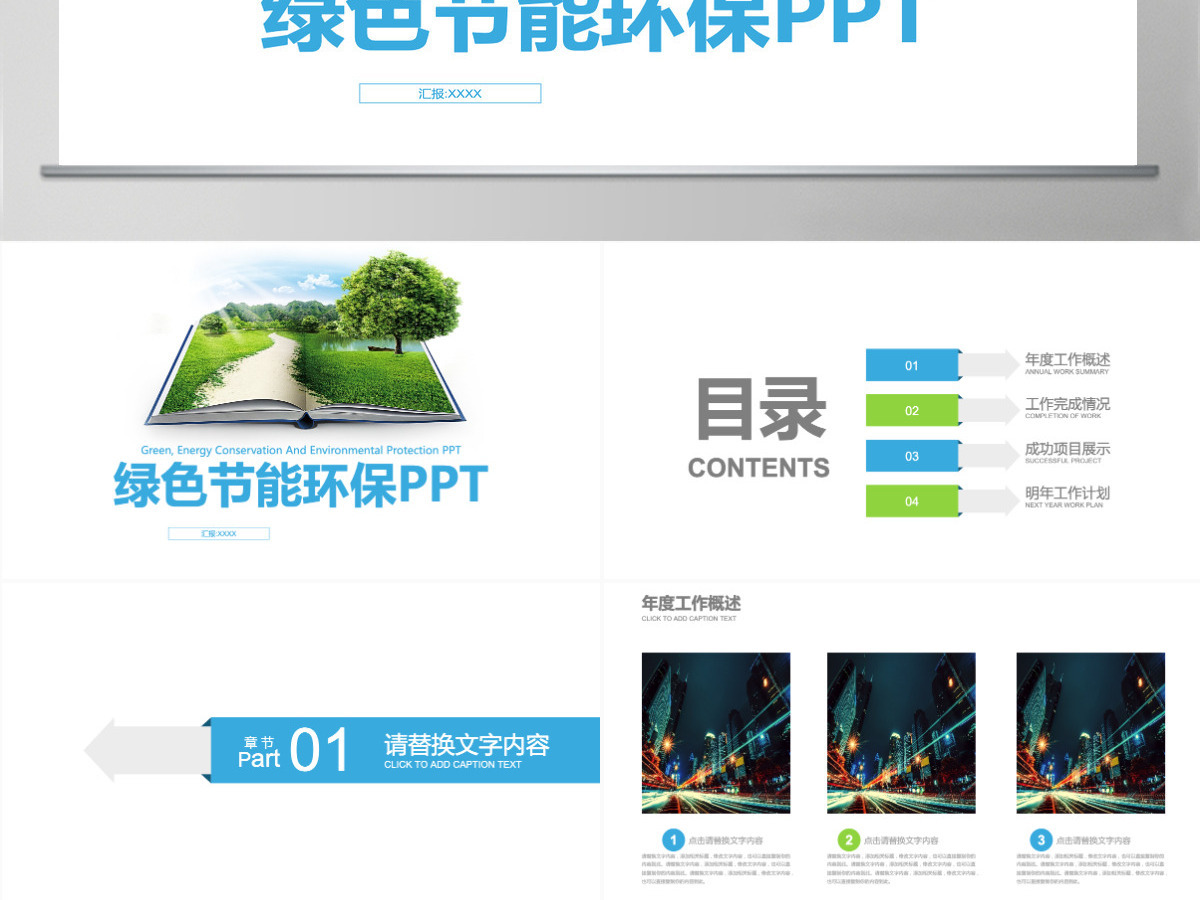
Task: Click the CONTENTS heading text
Action: click(759, 467)
